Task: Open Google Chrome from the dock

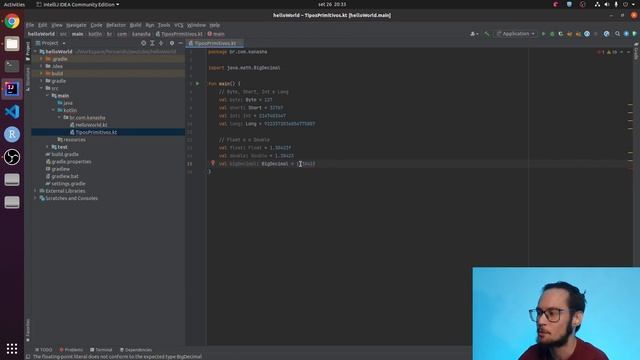Action: tap(12, 21)
